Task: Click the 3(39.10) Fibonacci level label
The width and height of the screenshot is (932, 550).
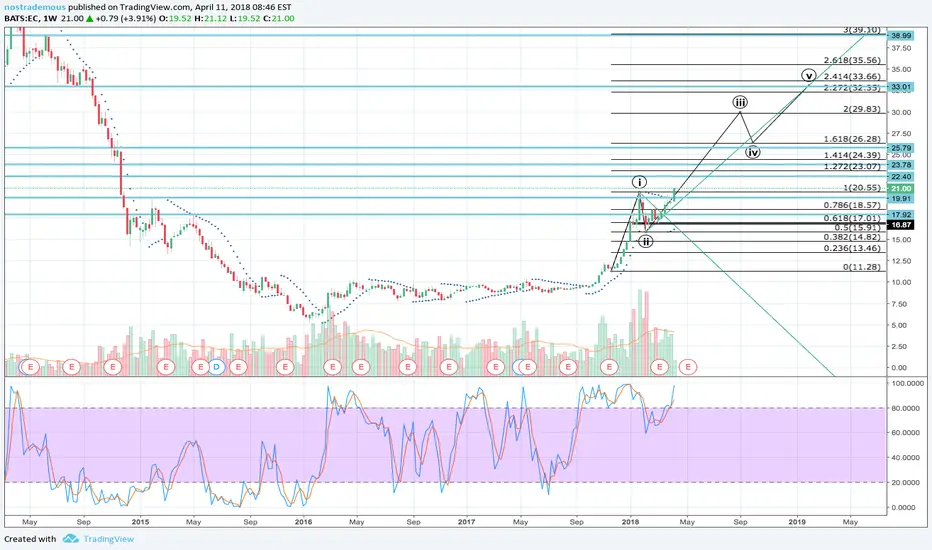Action: pos(862,30)
